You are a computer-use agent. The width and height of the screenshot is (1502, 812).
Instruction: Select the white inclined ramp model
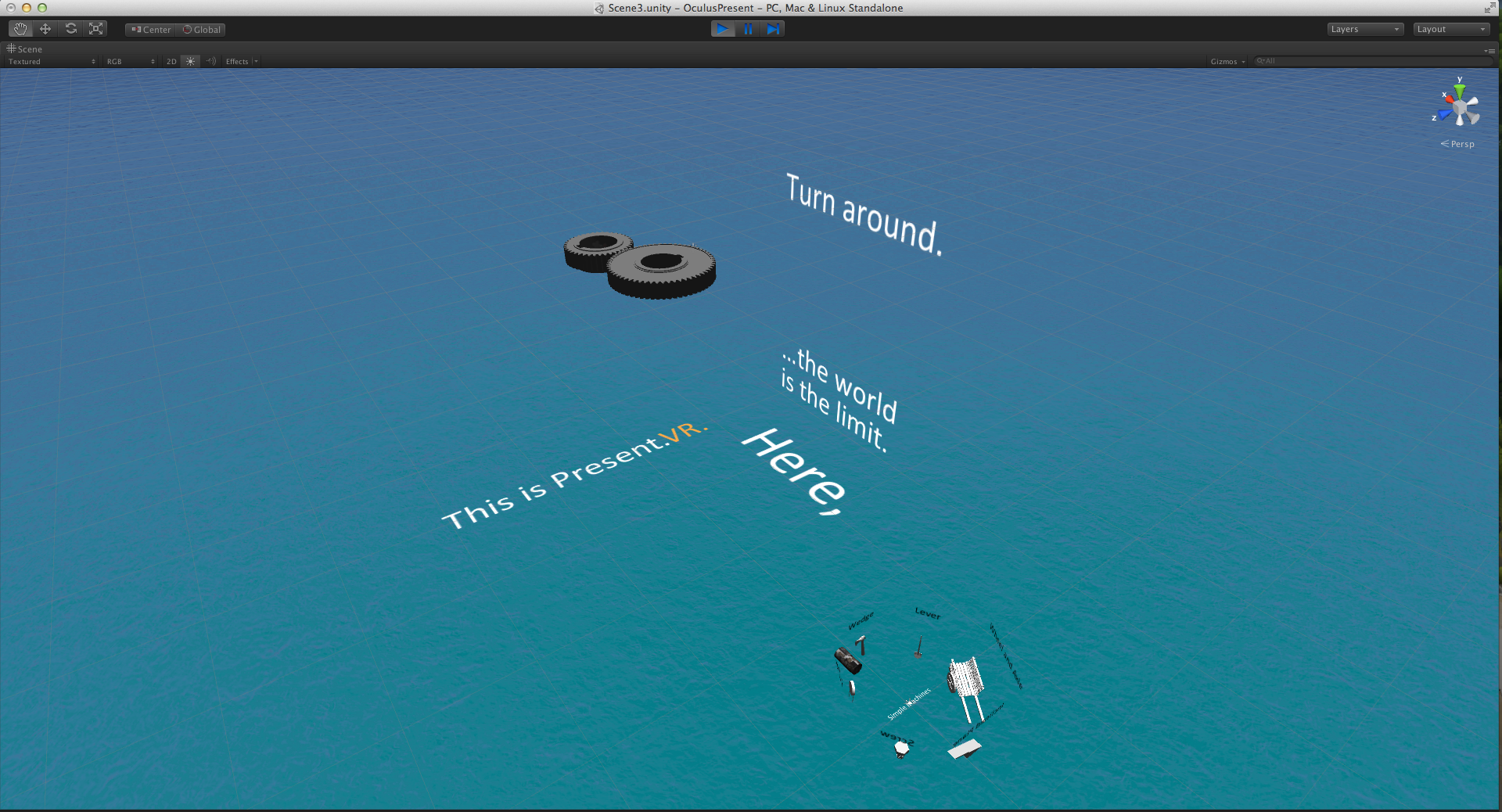(965, 749)
